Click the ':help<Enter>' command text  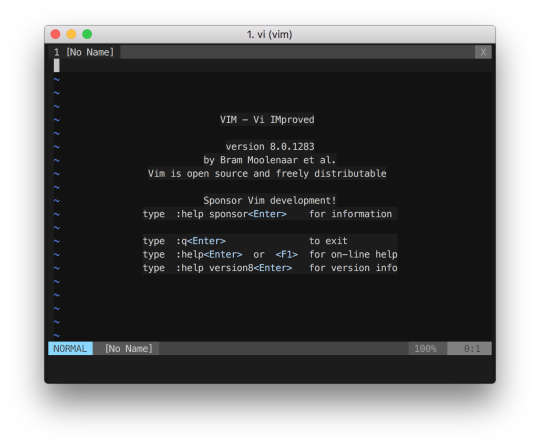tap(209, 254)
